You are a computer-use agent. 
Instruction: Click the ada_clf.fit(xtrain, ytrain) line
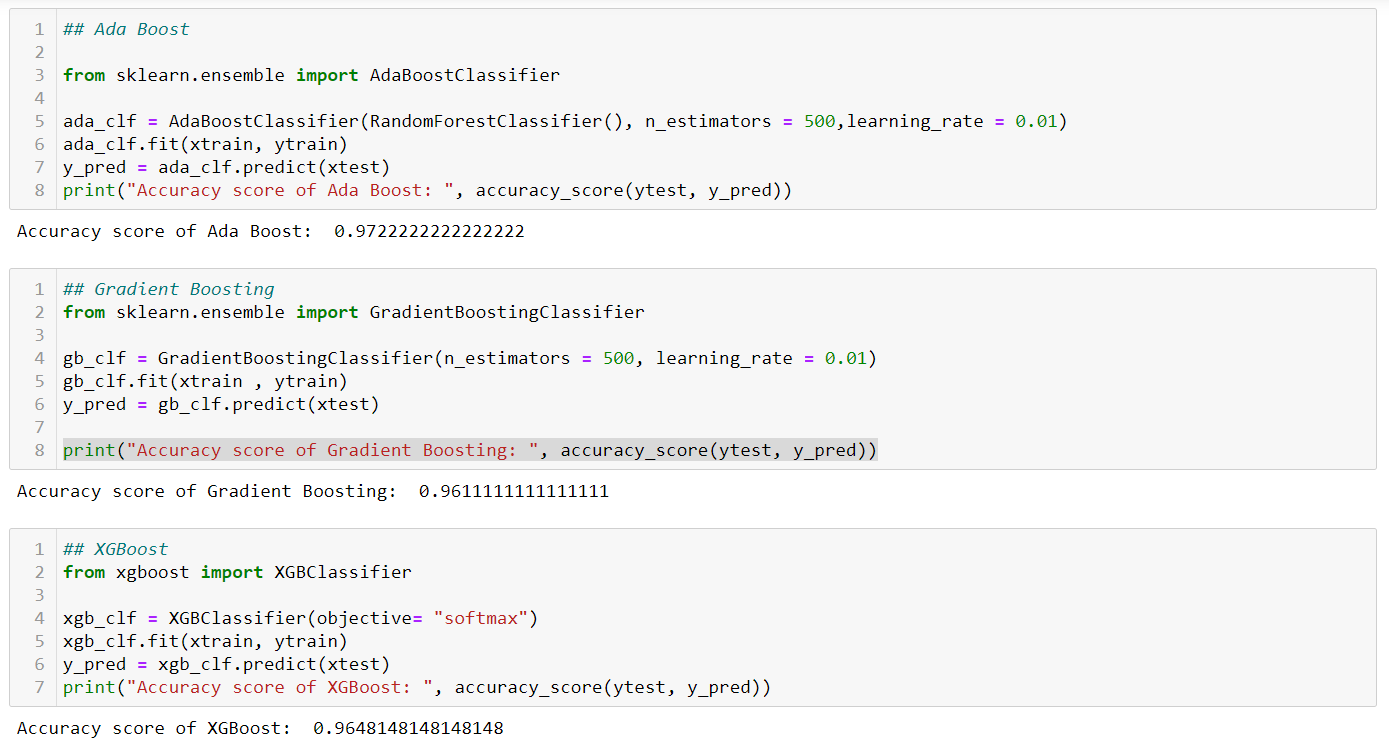(205, 144)
